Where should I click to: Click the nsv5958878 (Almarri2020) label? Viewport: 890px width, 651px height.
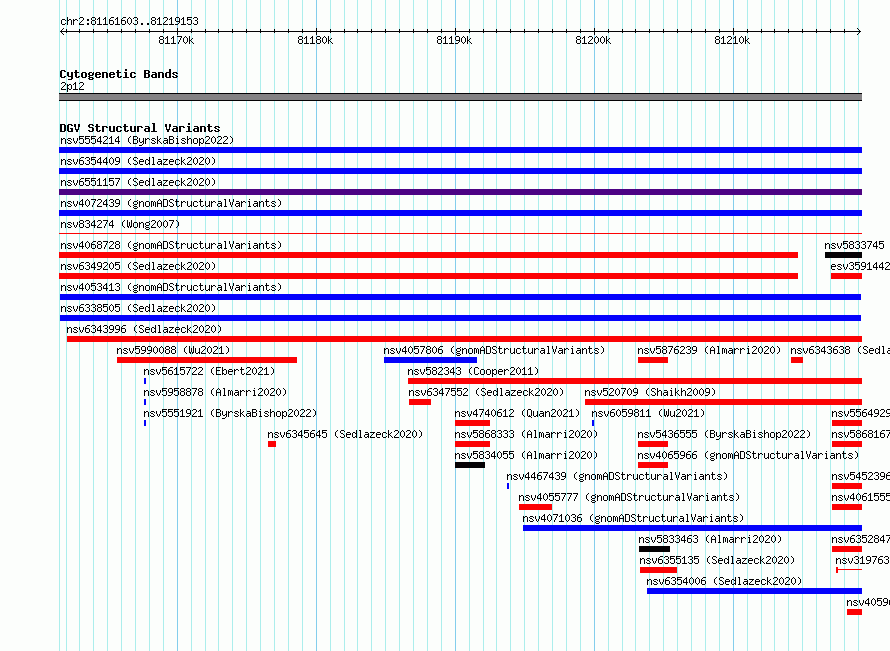pyautogui.click(x=215, y=392)
